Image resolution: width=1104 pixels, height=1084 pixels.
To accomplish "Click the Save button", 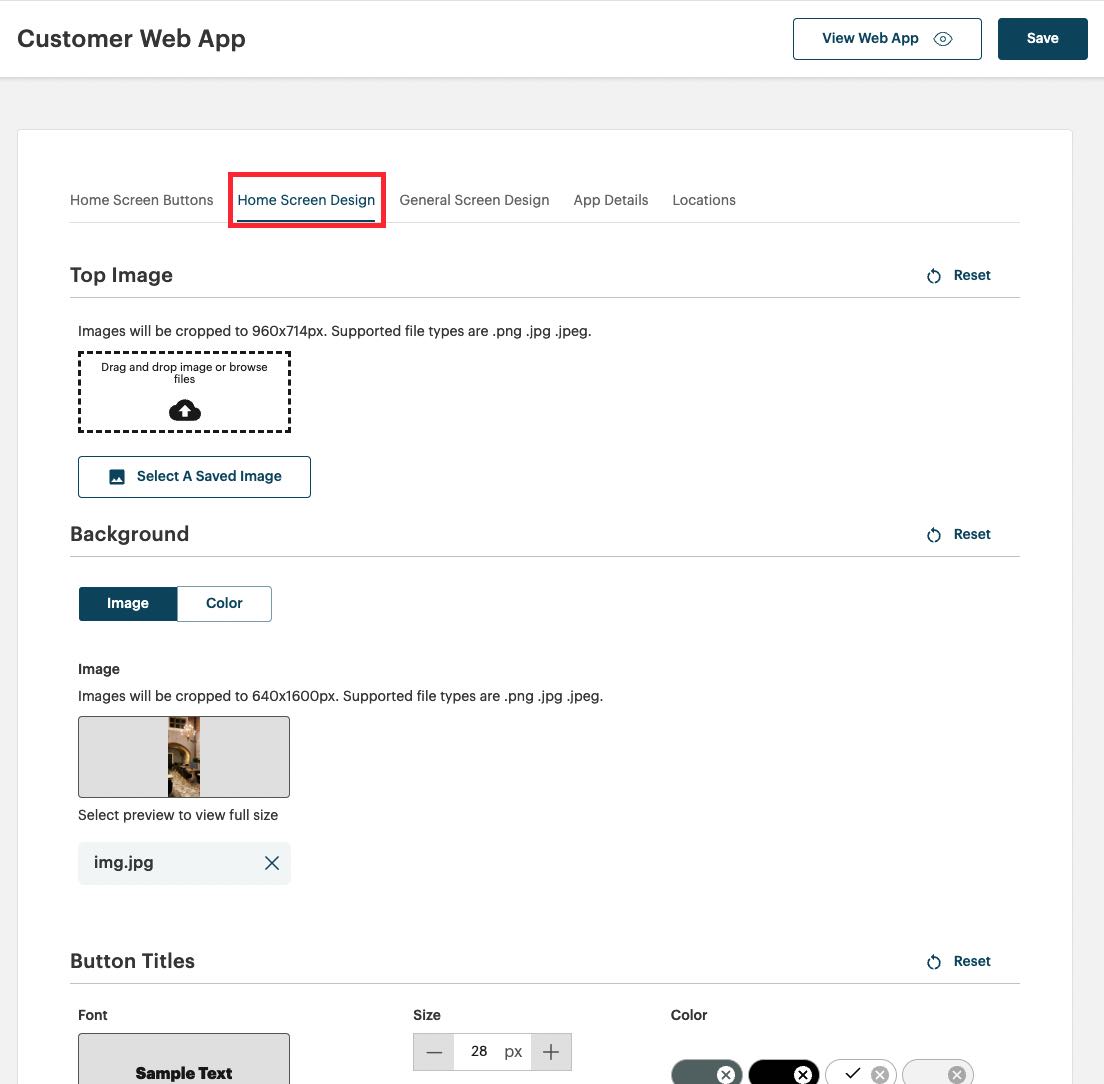I will click(1042, 38).
